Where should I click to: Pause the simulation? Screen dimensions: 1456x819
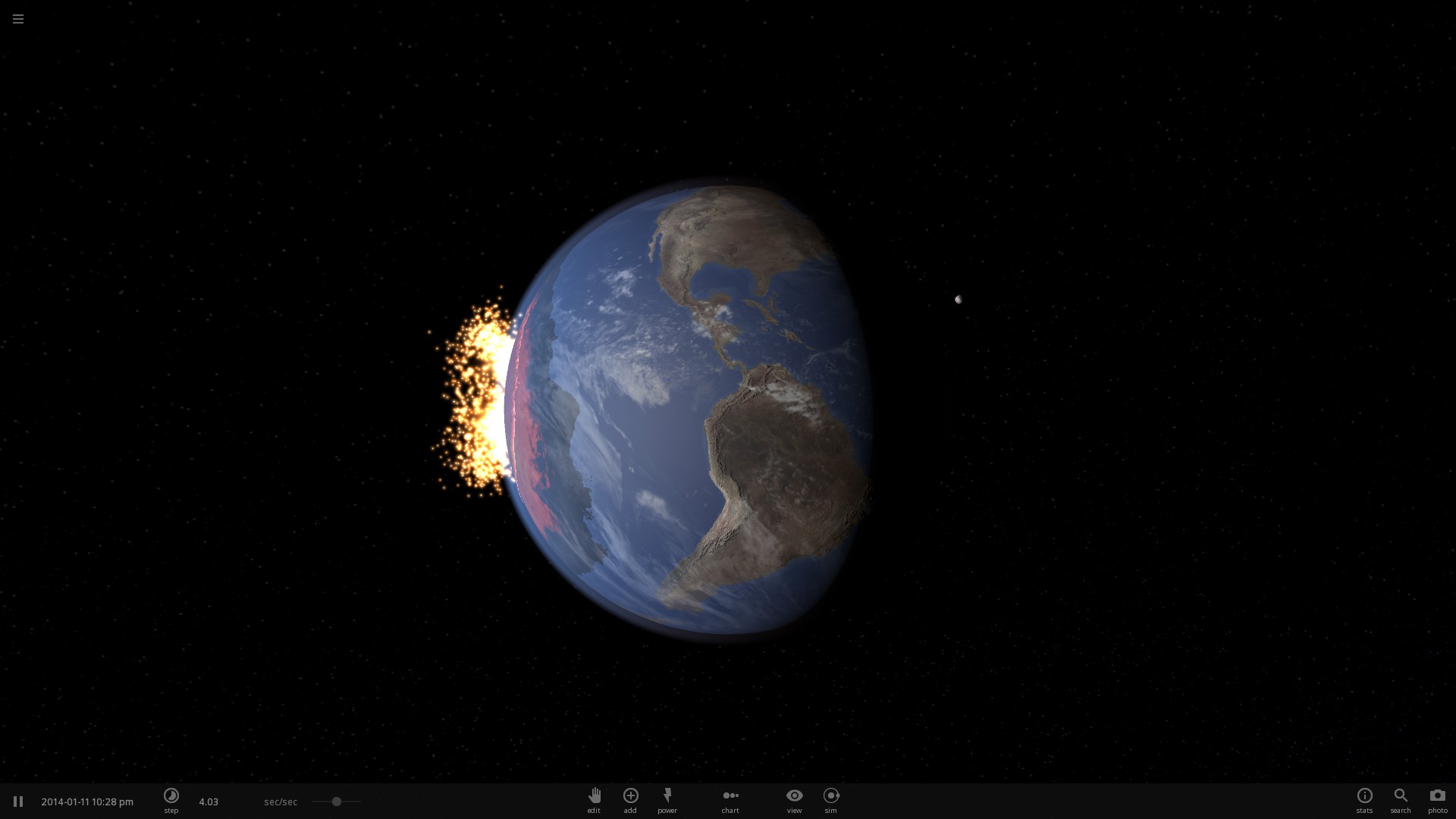click(x=18, y=802)
